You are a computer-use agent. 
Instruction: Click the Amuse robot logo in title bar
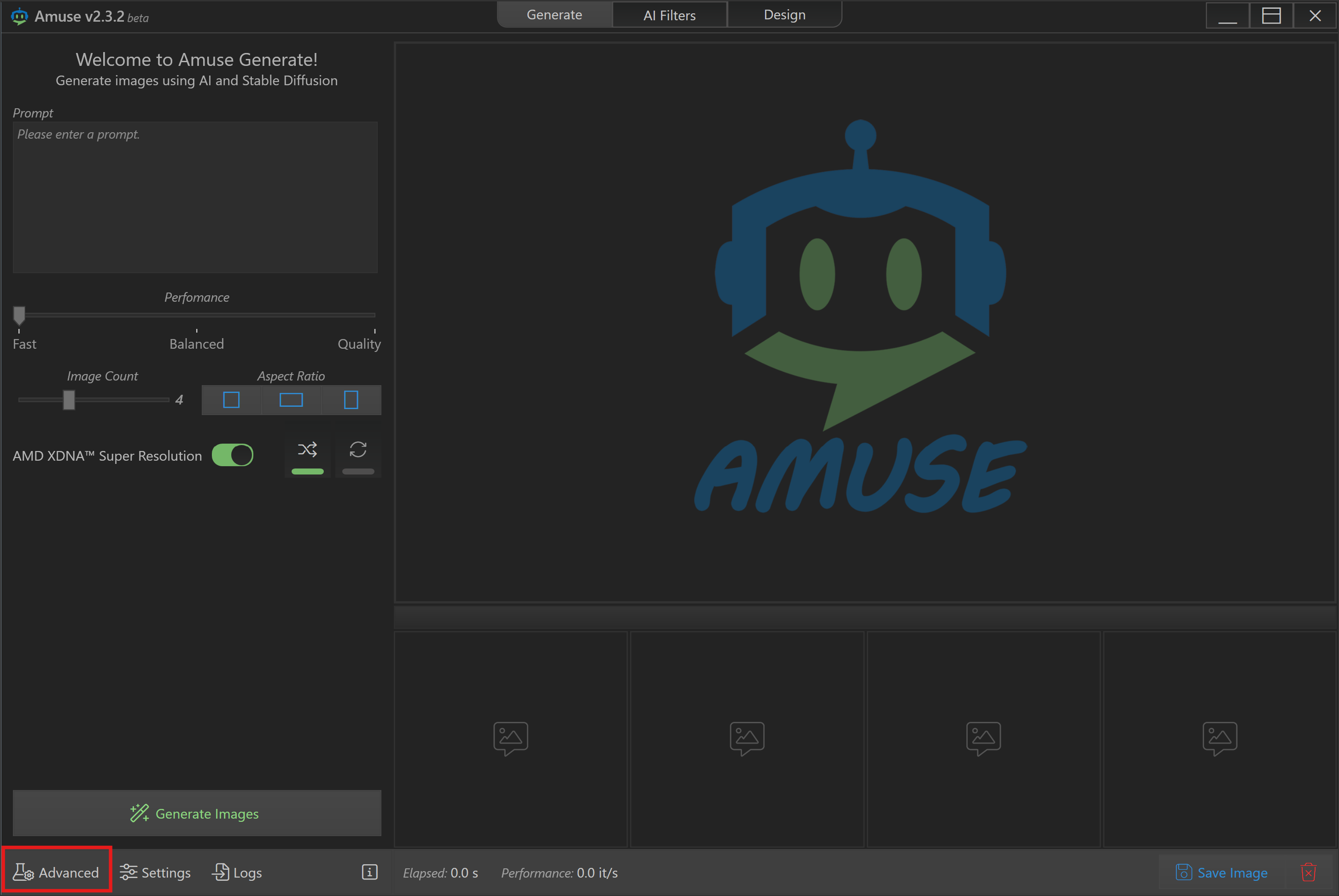point(19,16)
